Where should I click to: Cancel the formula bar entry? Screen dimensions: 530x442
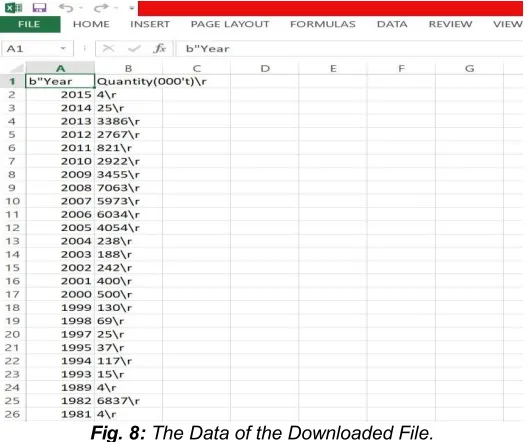108,49
